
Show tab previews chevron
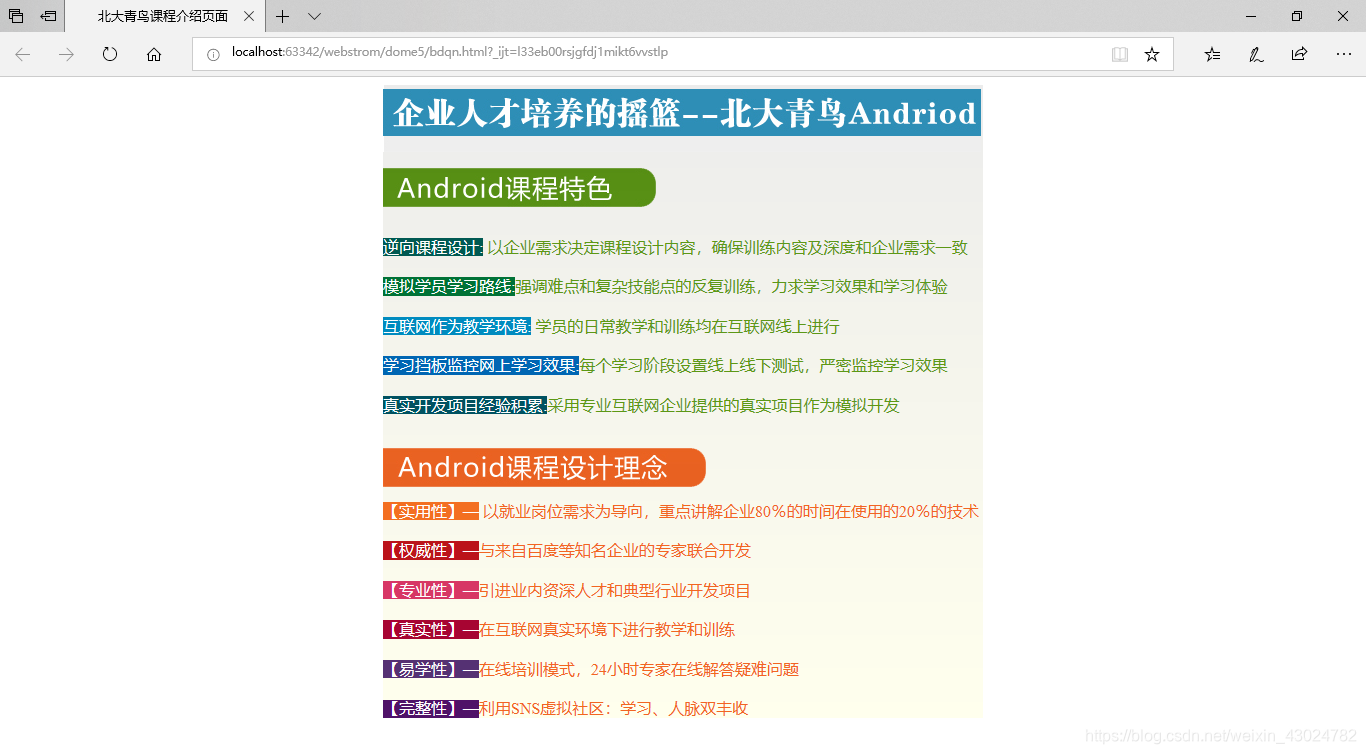point(314,16)
